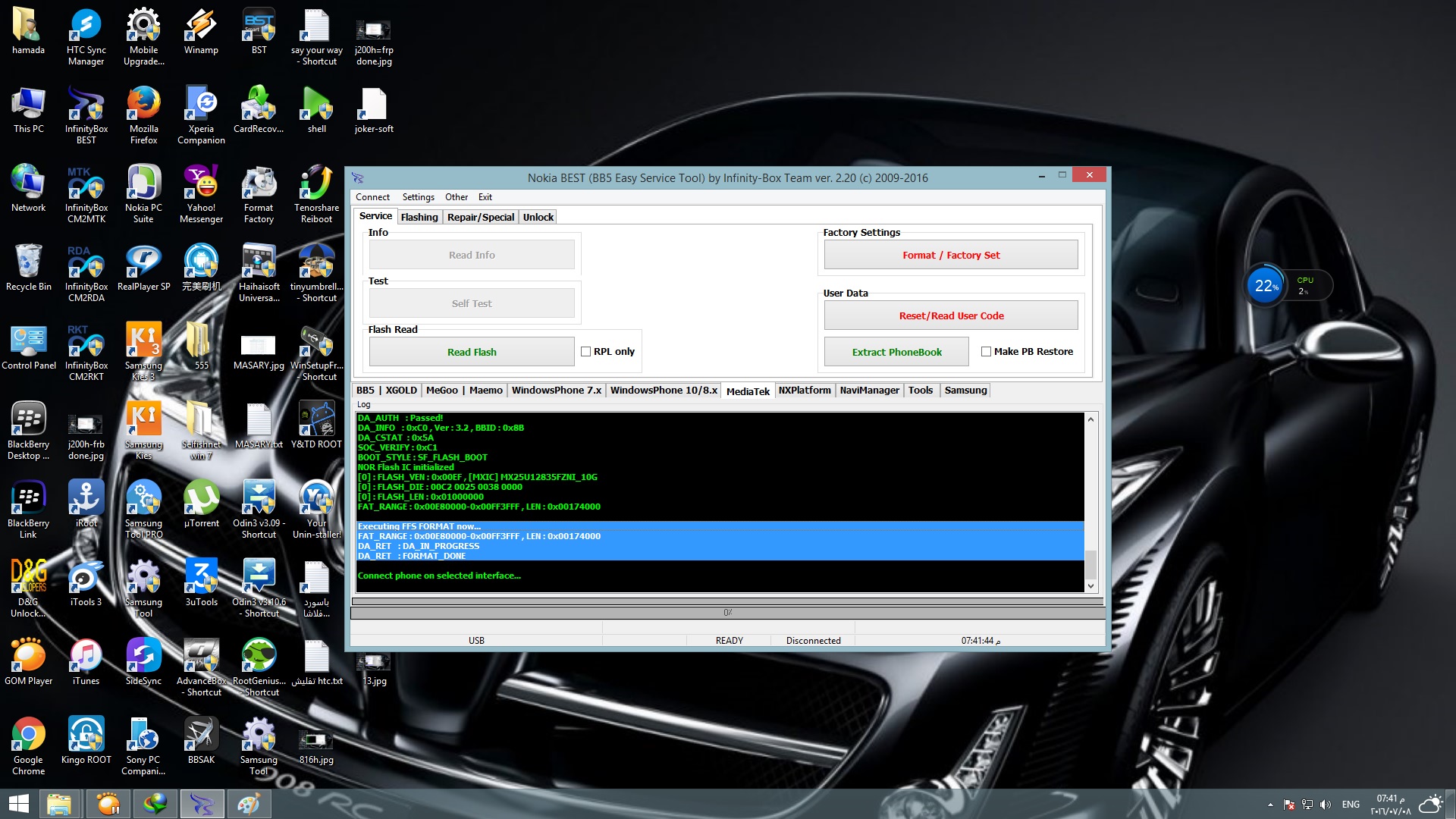
Task: Click the Format / Factory Set button
Action: (x=951, y=255)
